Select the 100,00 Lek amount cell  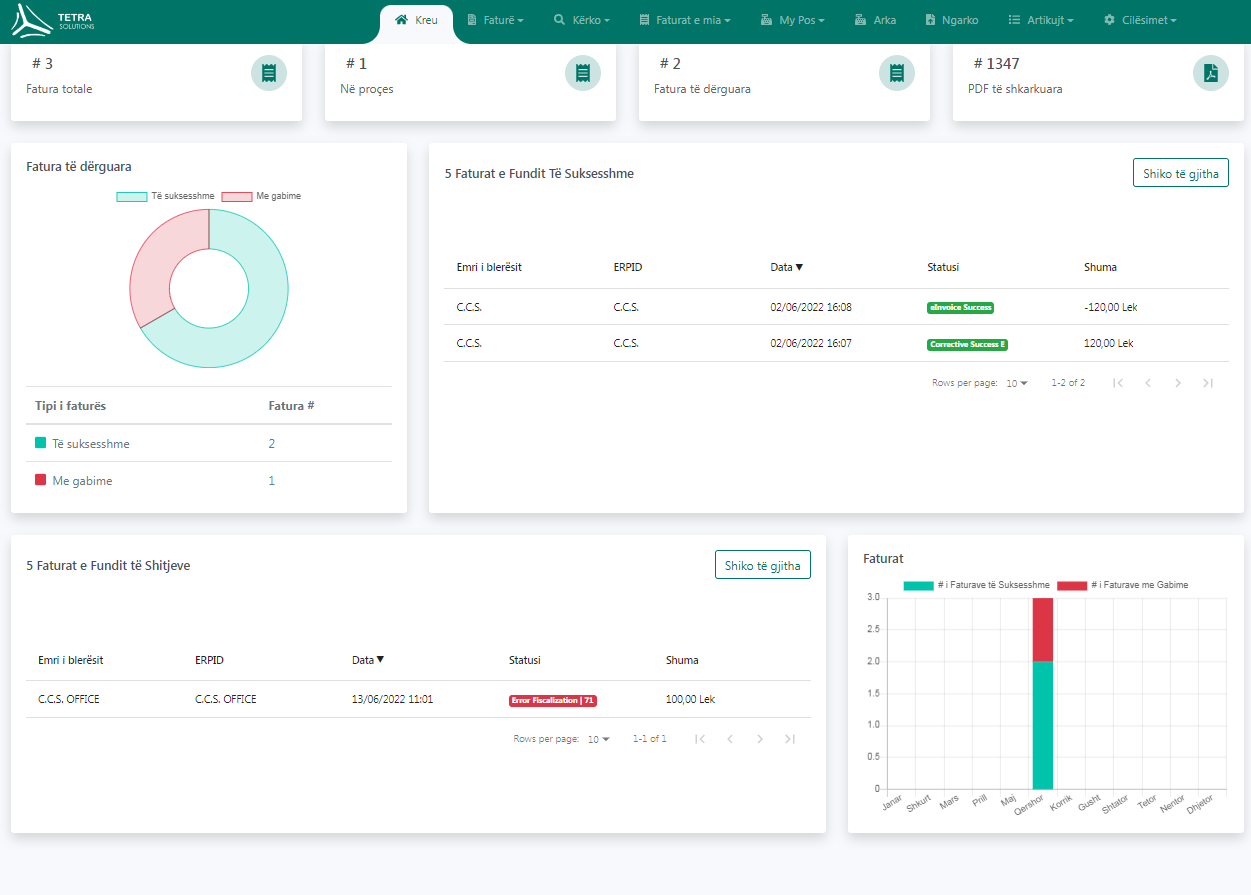tap(691, 699)
